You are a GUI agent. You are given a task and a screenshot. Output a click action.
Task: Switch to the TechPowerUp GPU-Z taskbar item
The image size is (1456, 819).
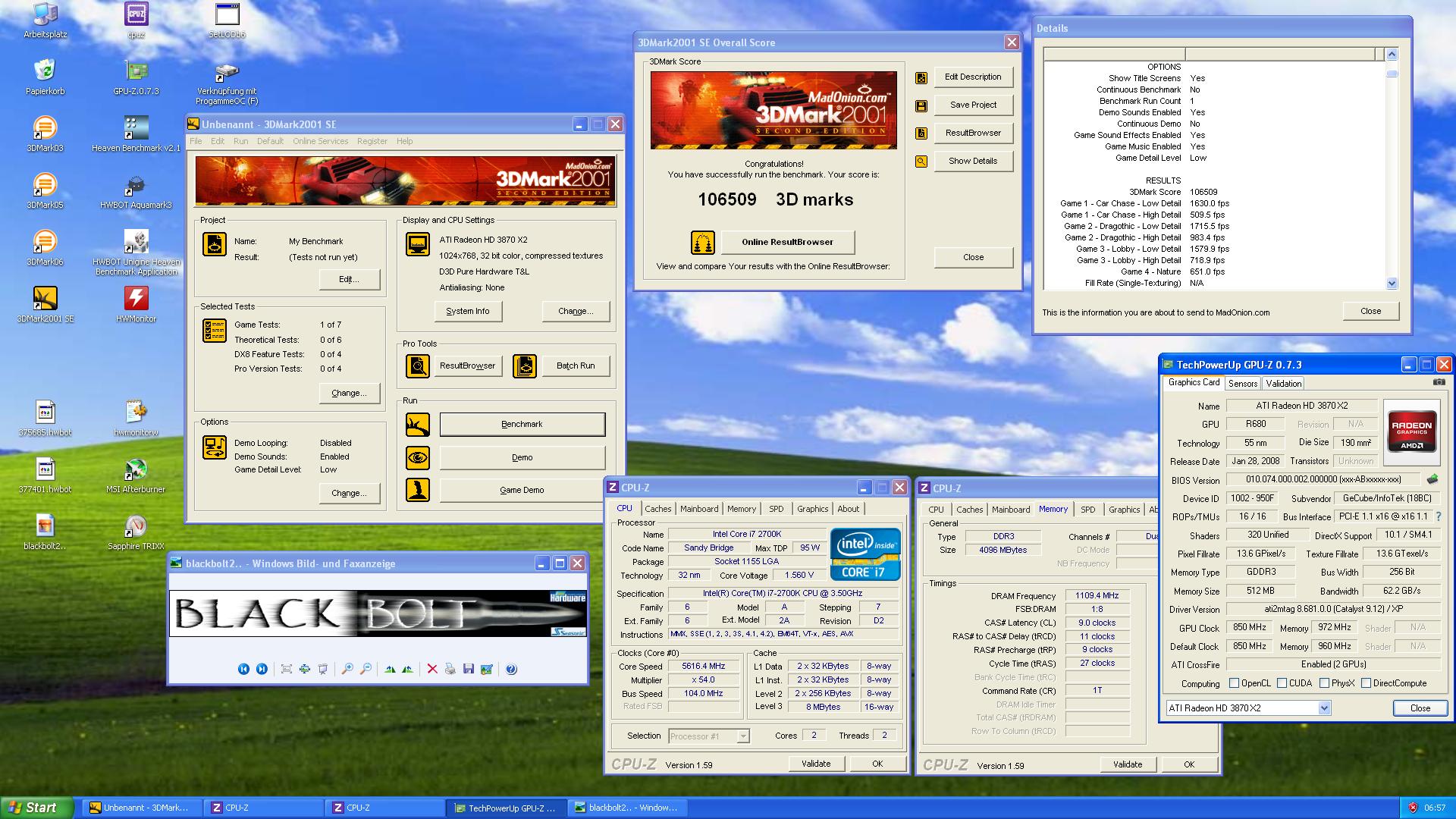(507, 808)
